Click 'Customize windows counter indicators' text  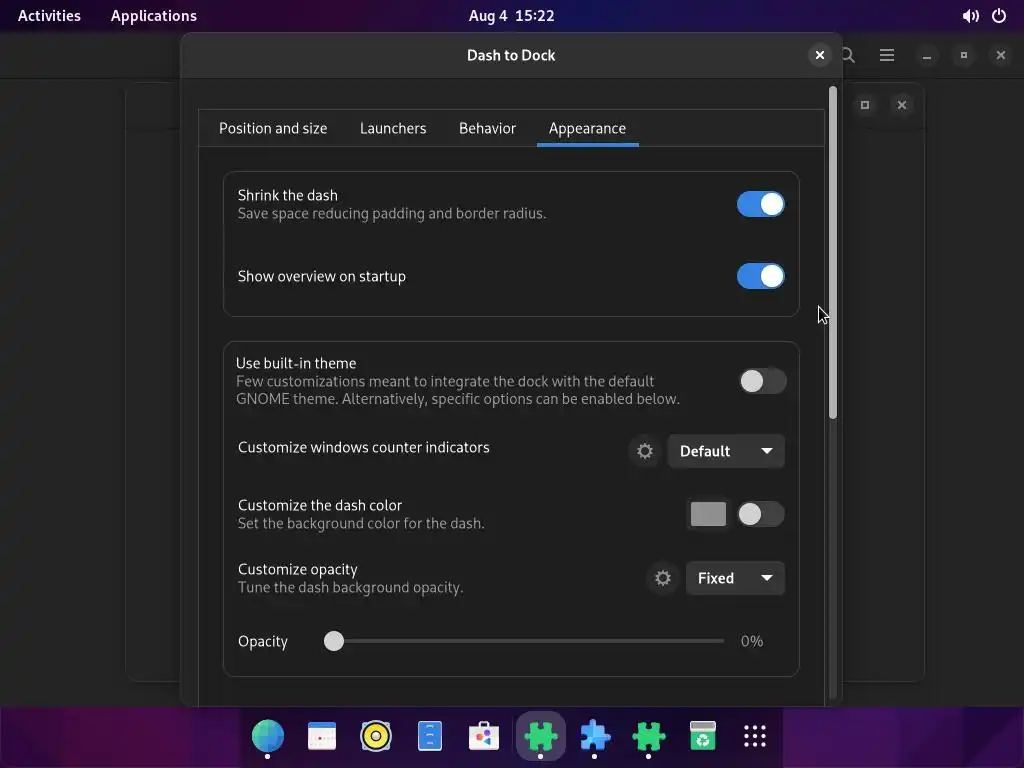tap(364, 447)
